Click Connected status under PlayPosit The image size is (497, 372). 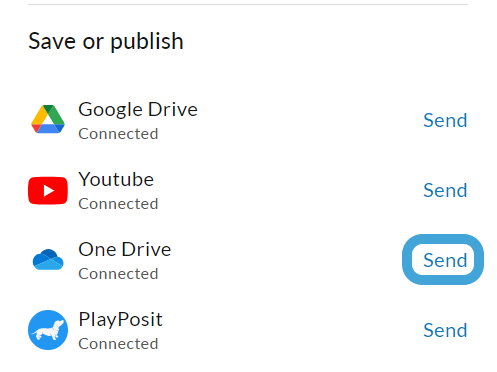[118, 344]
